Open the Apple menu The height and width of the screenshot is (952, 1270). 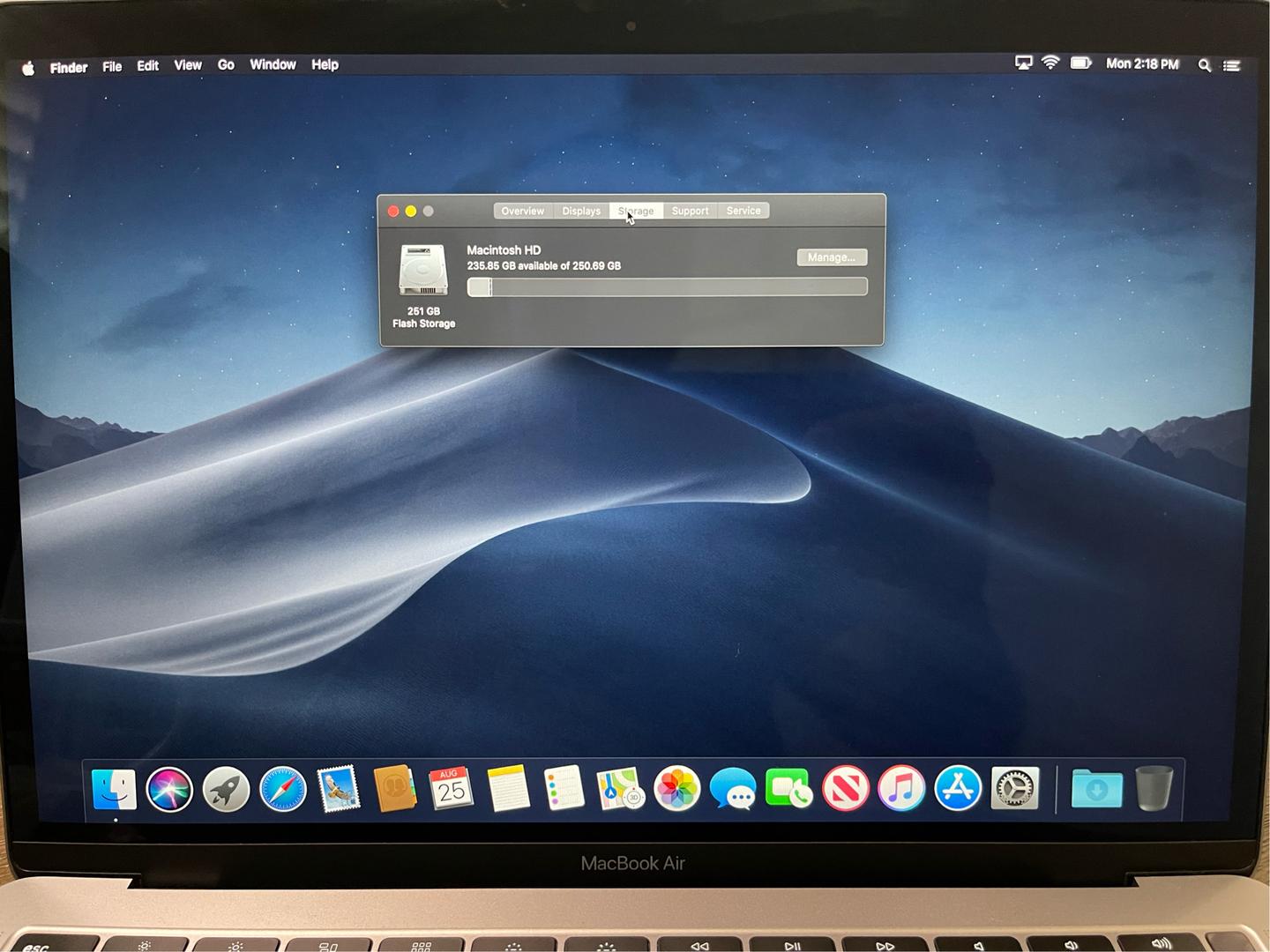tap(28, 68)
